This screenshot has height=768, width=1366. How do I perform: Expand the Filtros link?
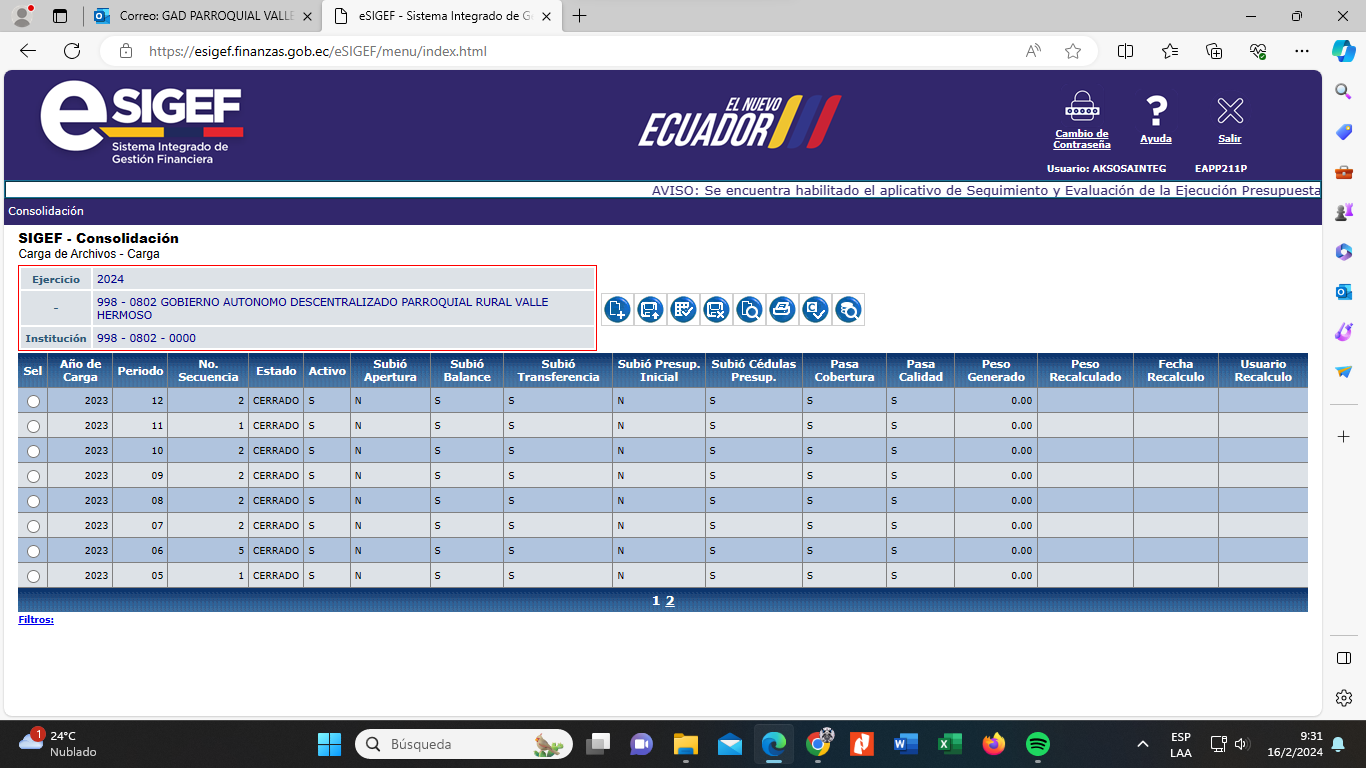click(36, 620)
